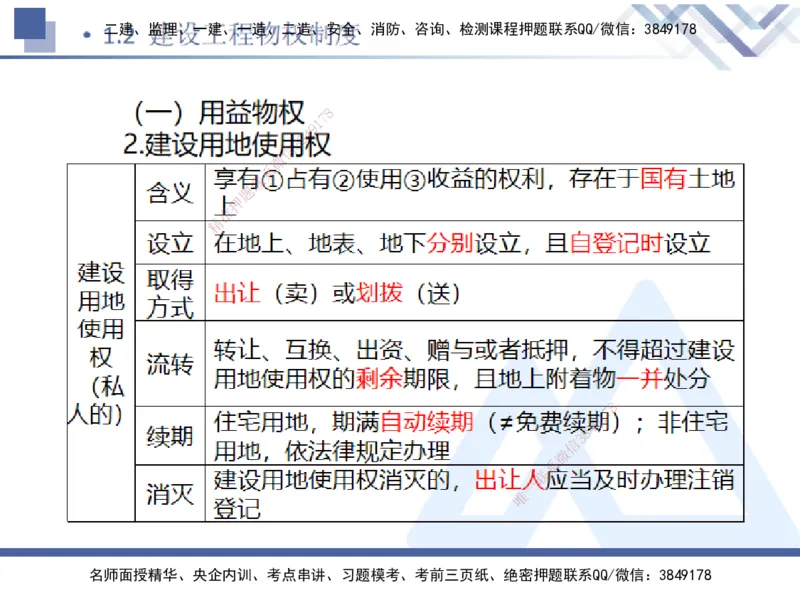Select the 设立 table row label
Image resolution: width=800 pixels, height=600 pixels.
click(x=170, y=241)
